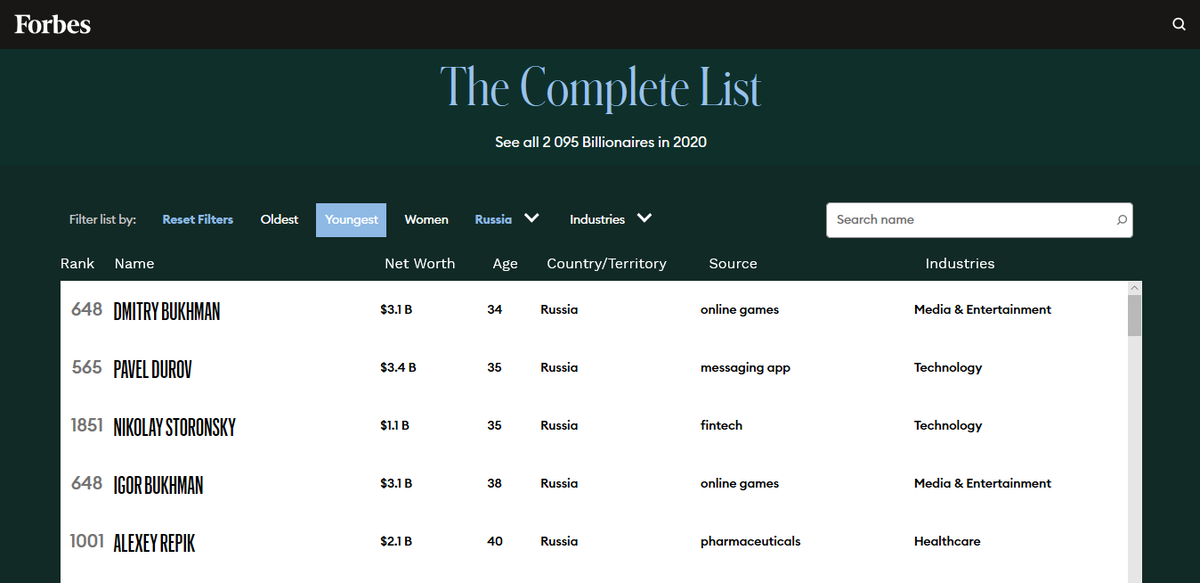Select $3.1 B in Dmitry Bukhman's row

tap(396, 310)
